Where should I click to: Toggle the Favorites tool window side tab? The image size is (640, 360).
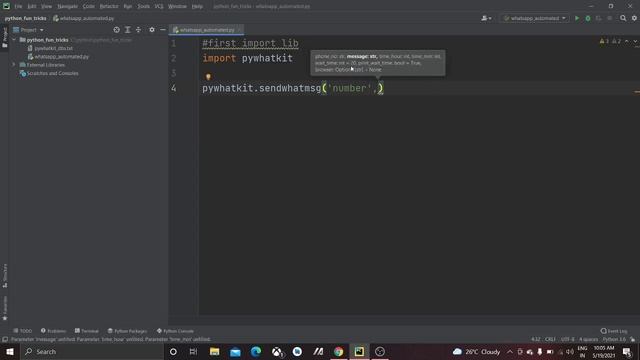pos(4,308)
